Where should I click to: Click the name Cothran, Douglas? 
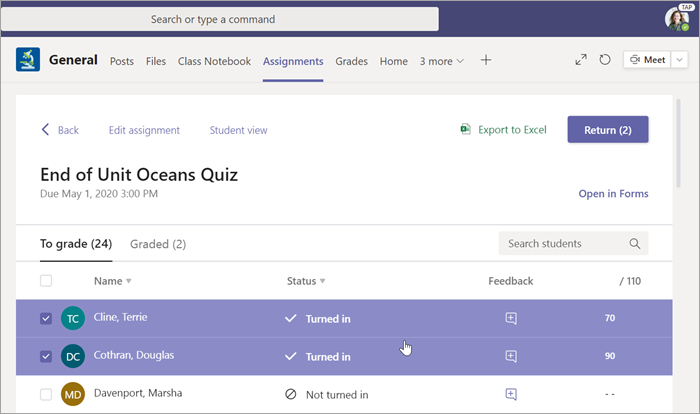click(134, 355)
